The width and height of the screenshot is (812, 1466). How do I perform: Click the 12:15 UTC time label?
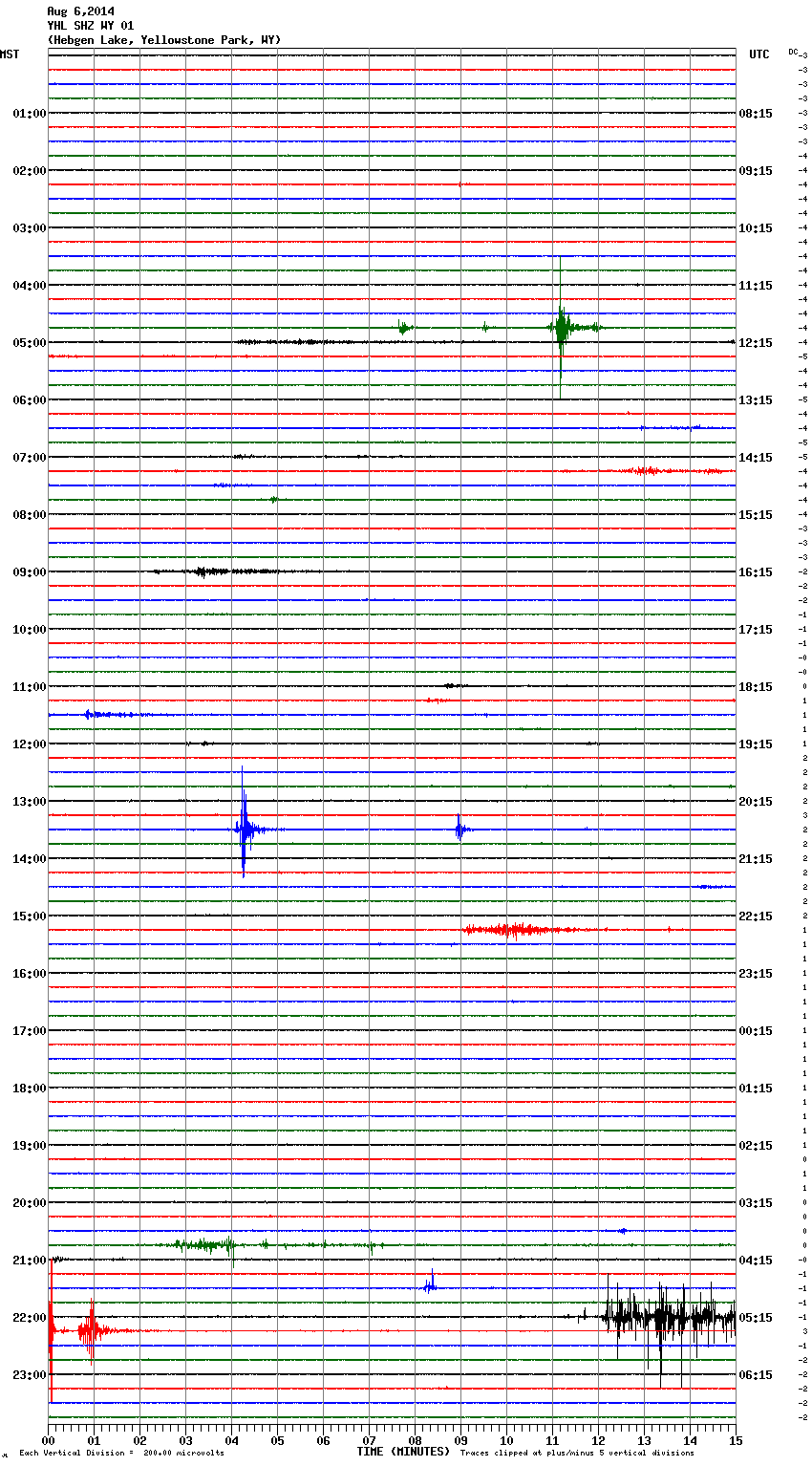(756, 343)
